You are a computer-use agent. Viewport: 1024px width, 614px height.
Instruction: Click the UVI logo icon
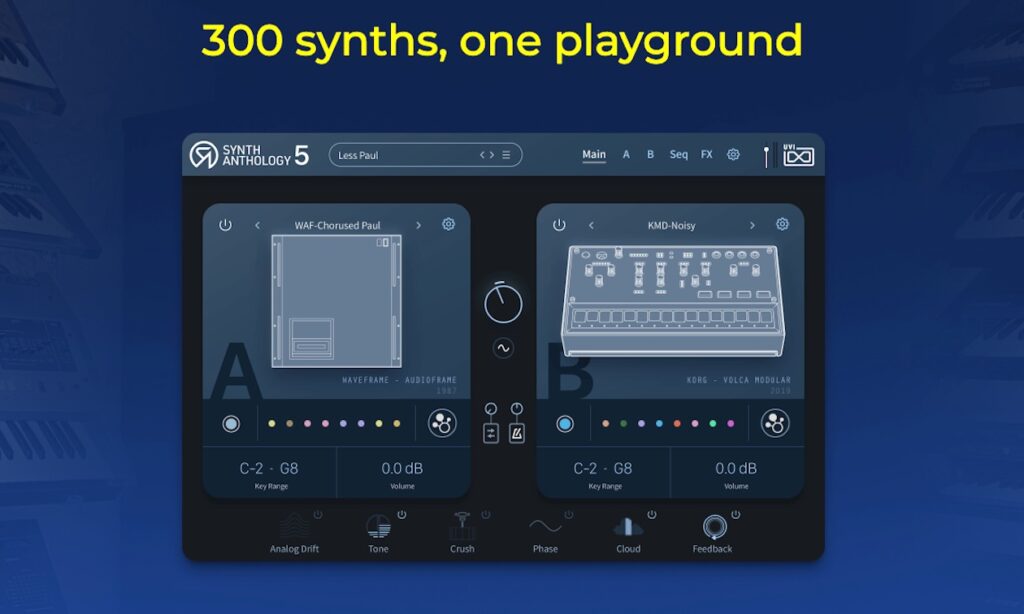coord(798,155)
